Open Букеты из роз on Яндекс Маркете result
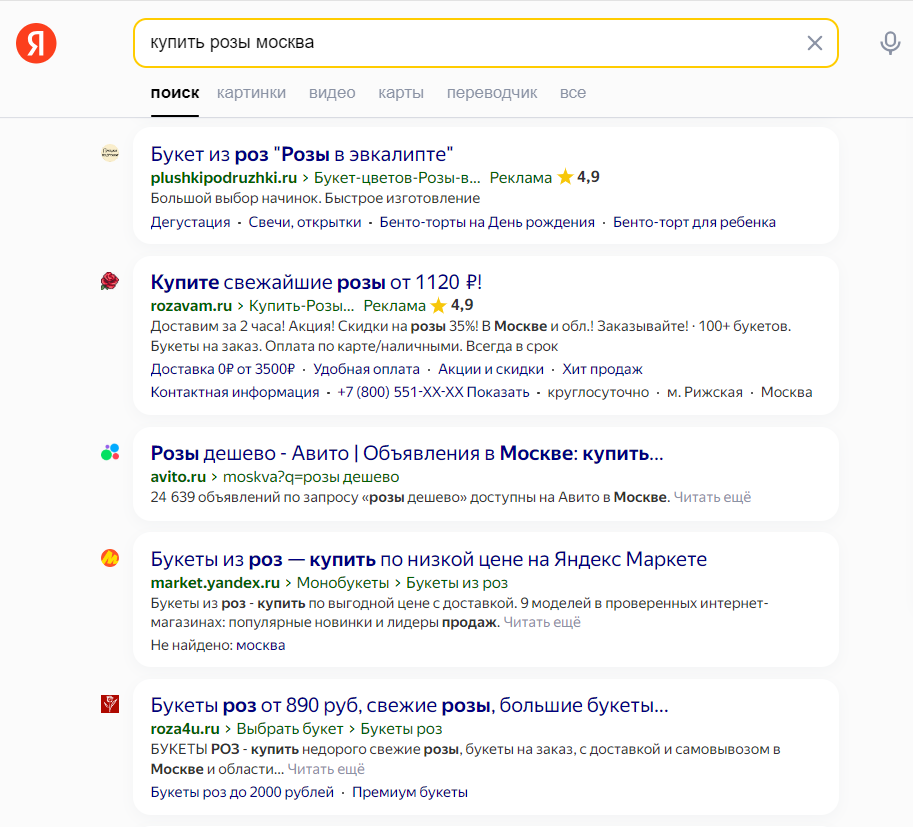913x827 pixels. [x=429, y=559]
